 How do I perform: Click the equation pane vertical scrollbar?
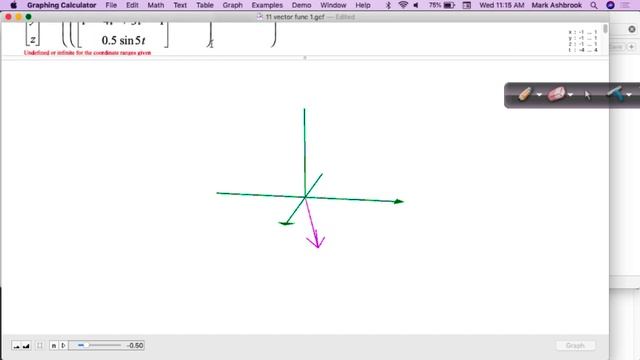(605, 29)
